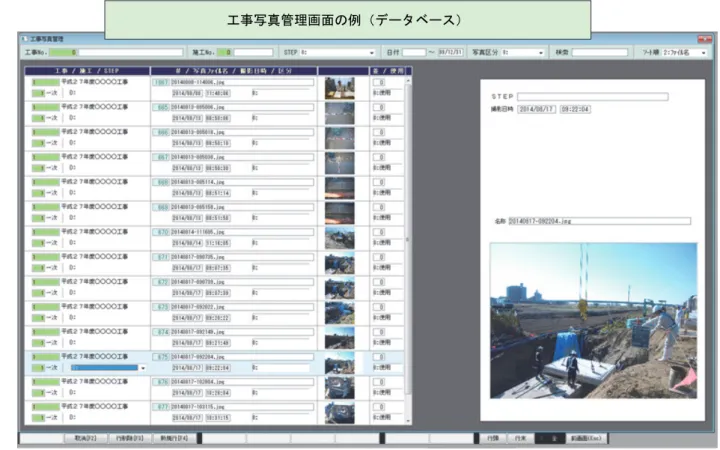Click filename field in row 676

tap(242, 382)
